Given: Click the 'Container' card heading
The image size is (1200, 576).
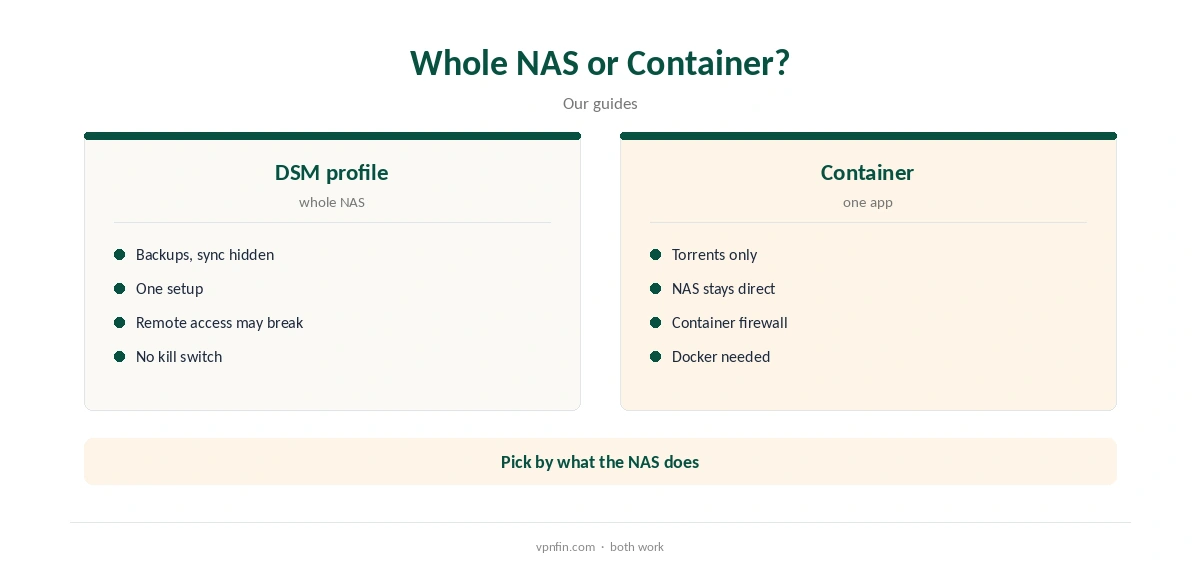Looking at the screenshot, I should pyautogui.click(x=868, y=172).
